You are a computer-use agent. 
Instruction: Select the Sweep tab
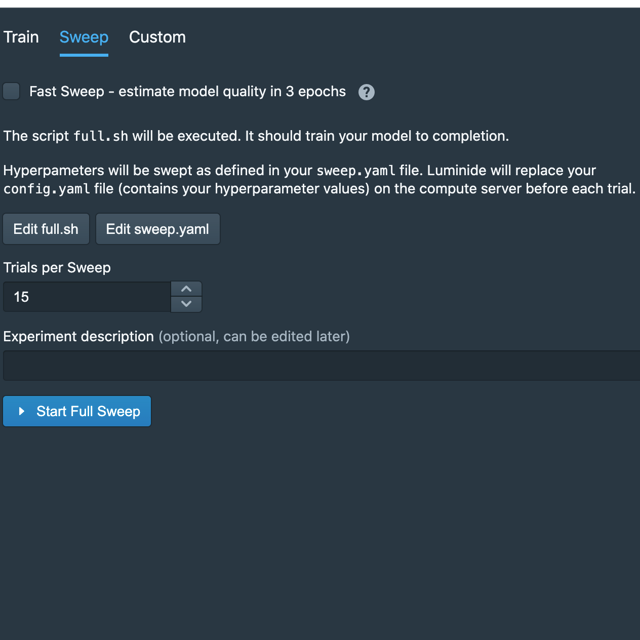(84, 38)
